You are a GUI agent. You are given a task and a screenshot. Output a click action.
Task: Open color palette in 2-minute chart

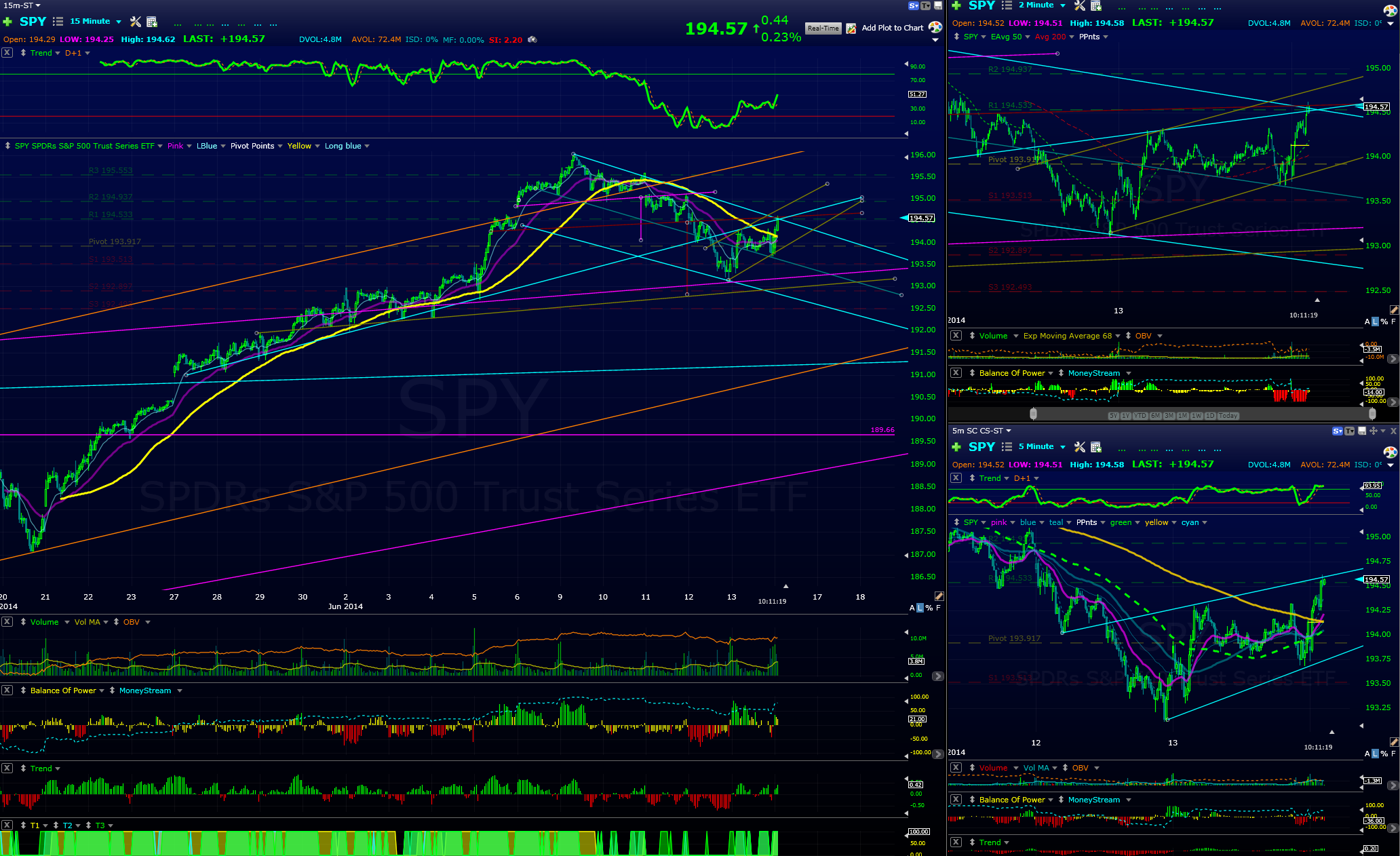(x=1390, y=10)
